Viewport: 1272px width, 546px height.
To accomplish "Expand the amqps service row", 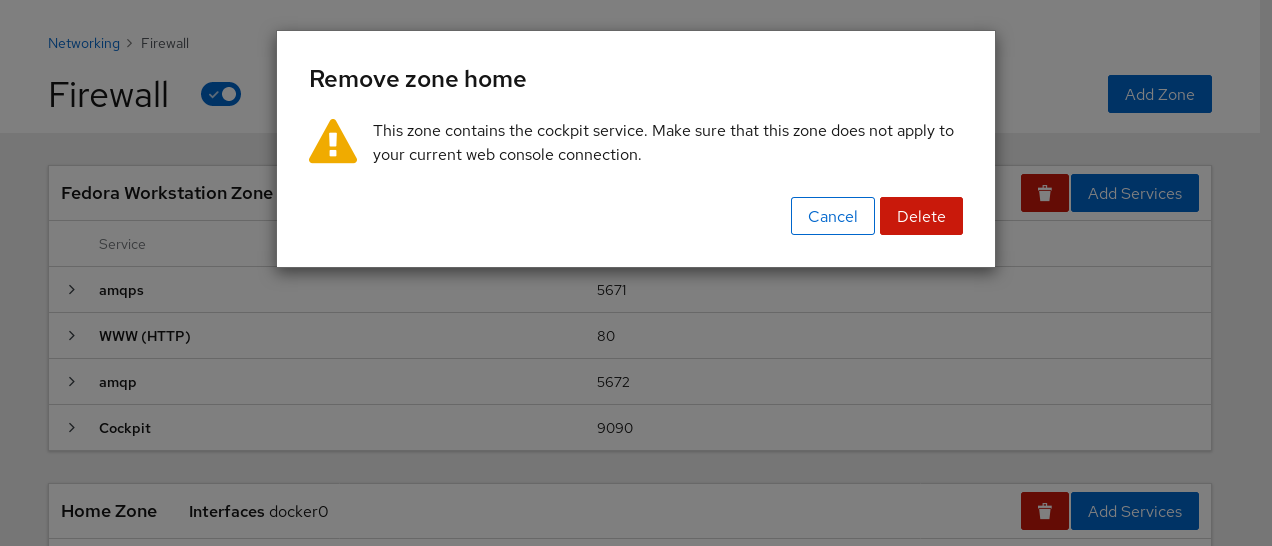I will tap(72, 290).
